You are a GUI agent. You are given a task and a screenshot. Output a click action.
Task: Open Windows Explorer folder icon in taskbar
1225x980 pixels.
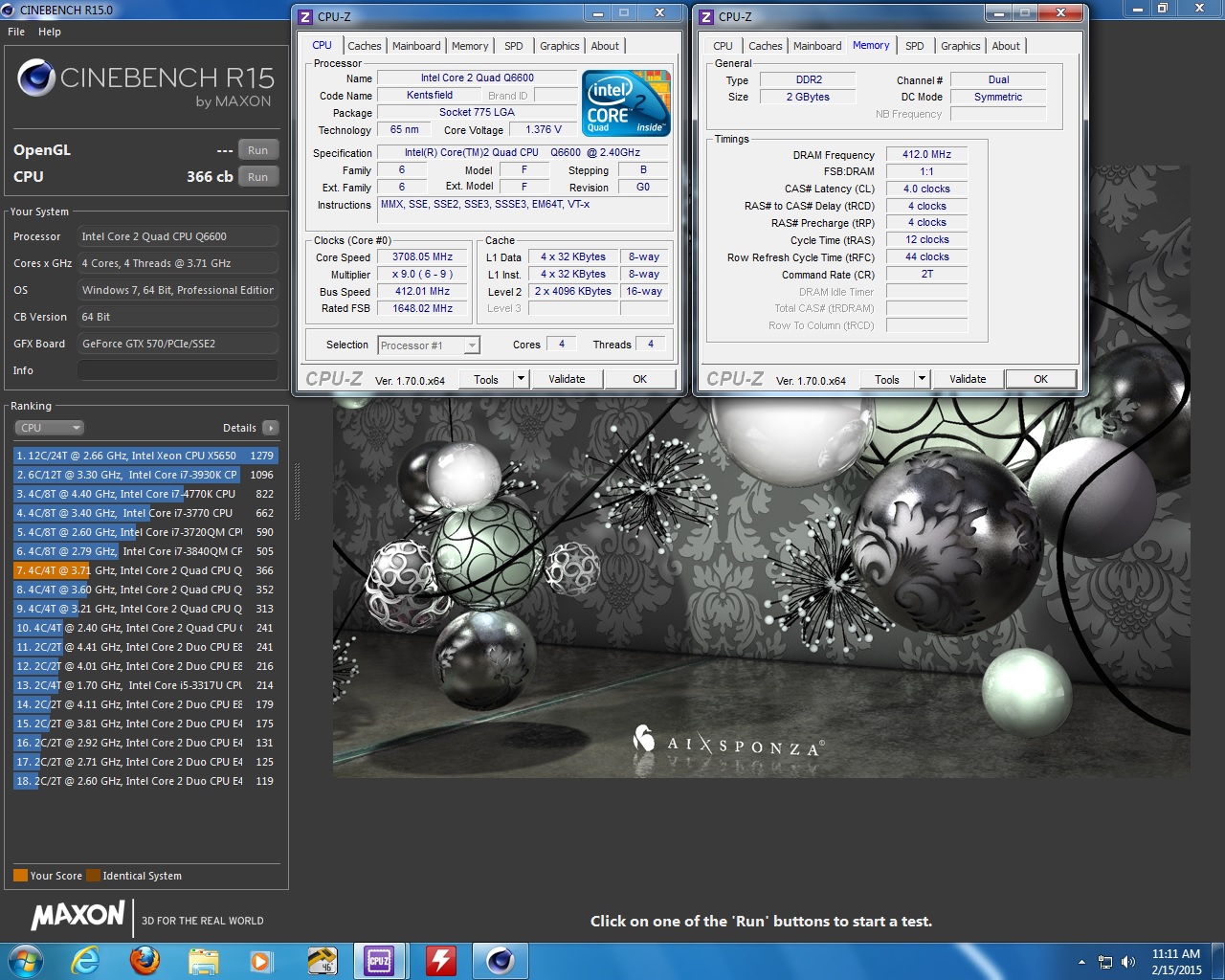(x=203, y=960)
